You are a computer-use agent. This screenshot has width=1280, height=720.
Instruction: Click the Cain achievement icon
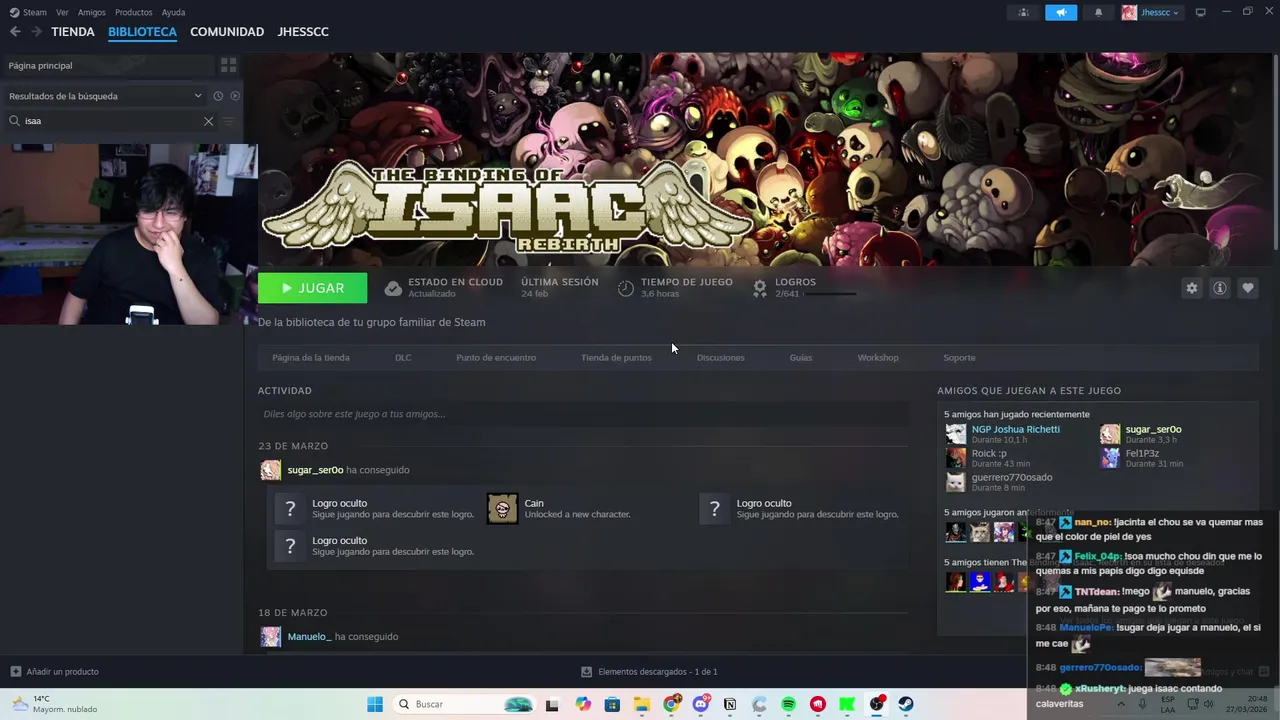pyautogui.click(x=502, y=509)
